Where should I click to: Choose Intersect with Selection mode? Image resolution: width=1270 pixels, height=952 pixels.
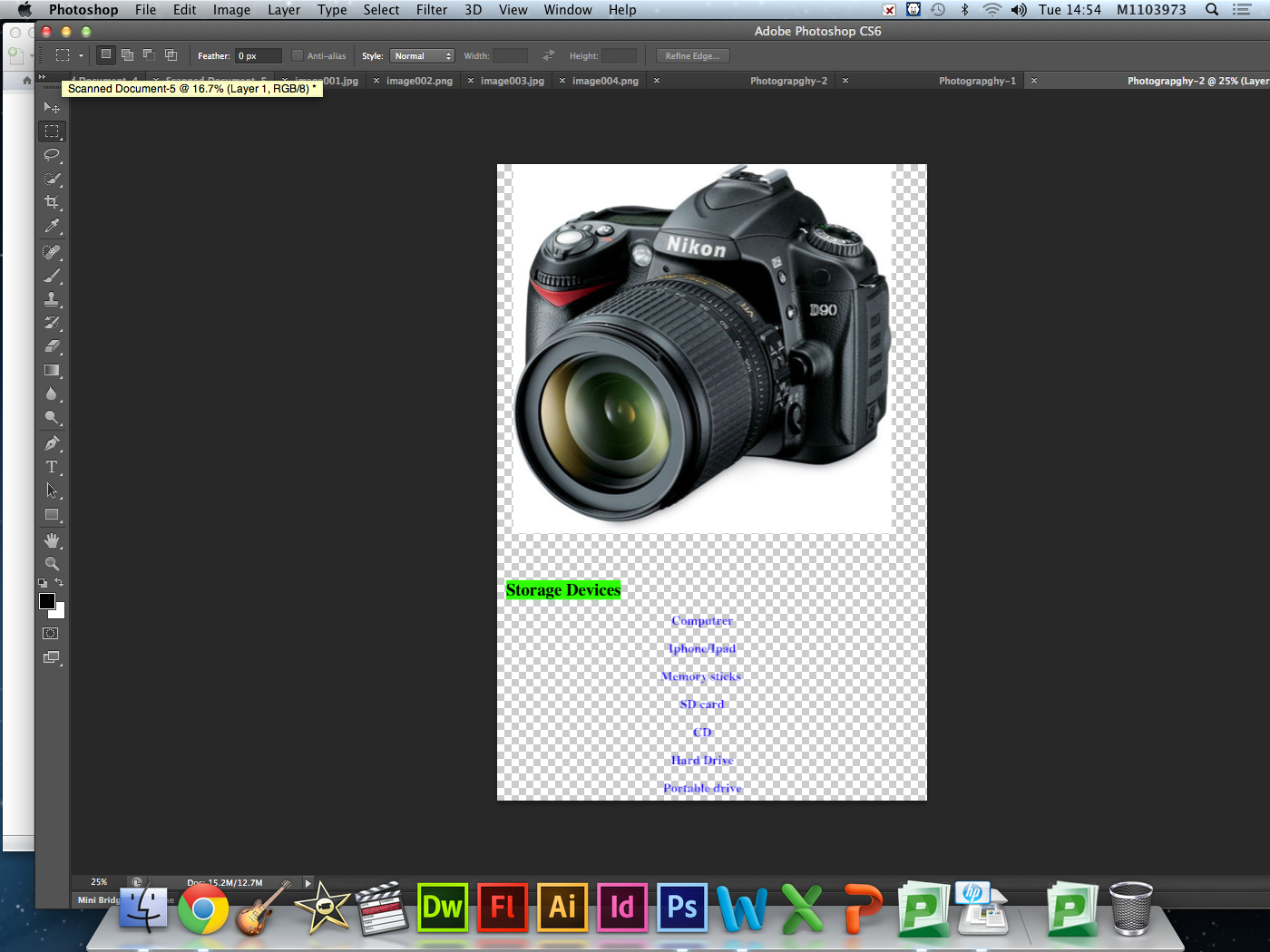pos(171,55)
